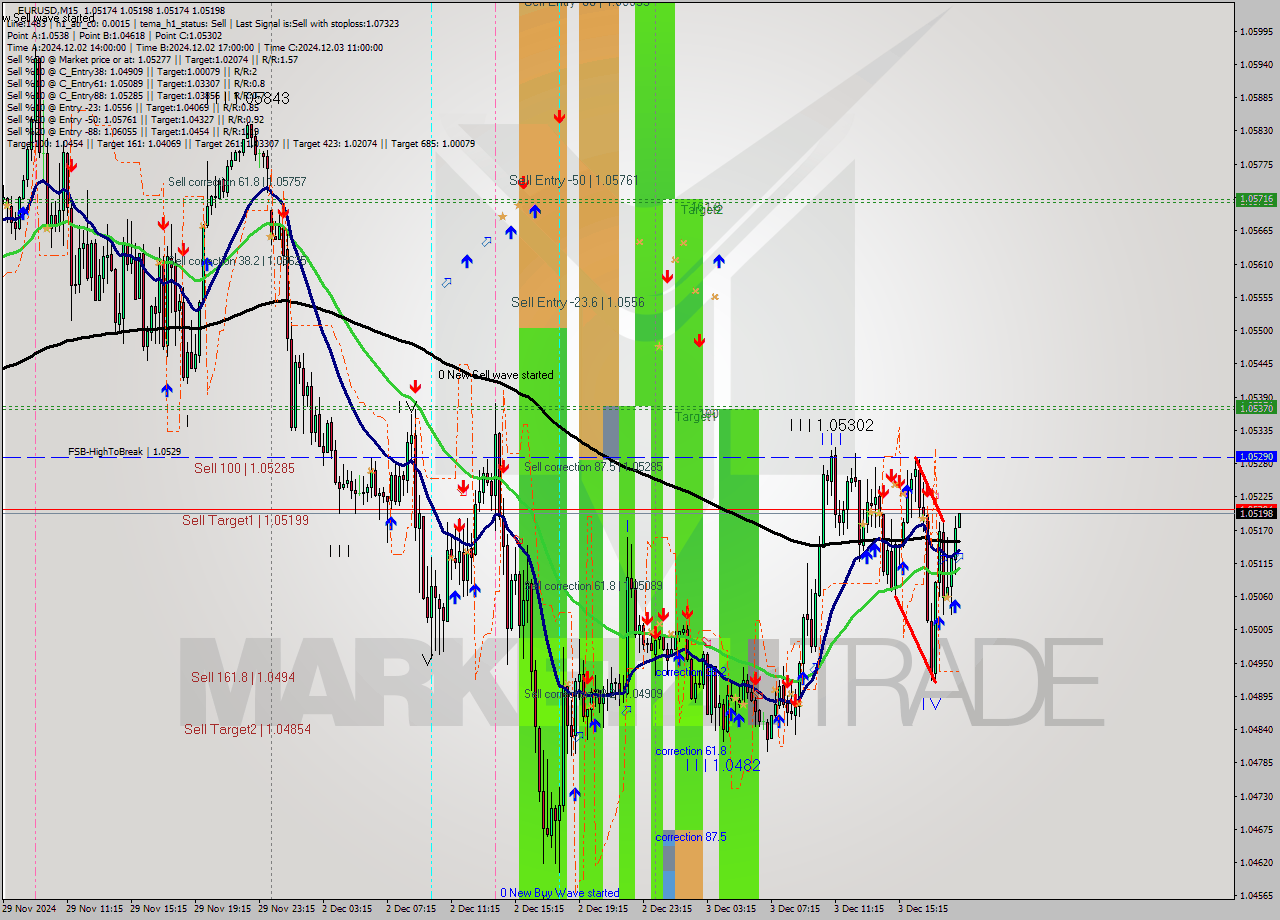The width and height of the screenshot is (1280, 920).
Task: Select the 'Sell 161.8 | 1.0494' label
Action: [243, 677]
